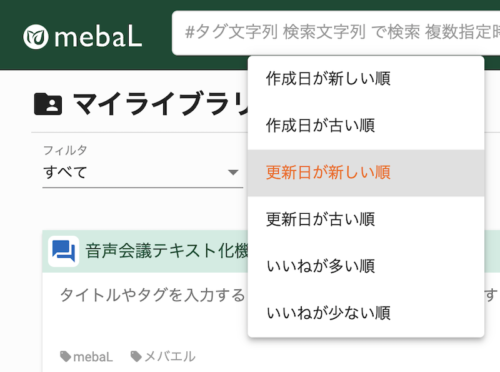Choose いいねが多い順 sort option
The height and width of the screenshot is (372, 500).
tap(366, 266)
